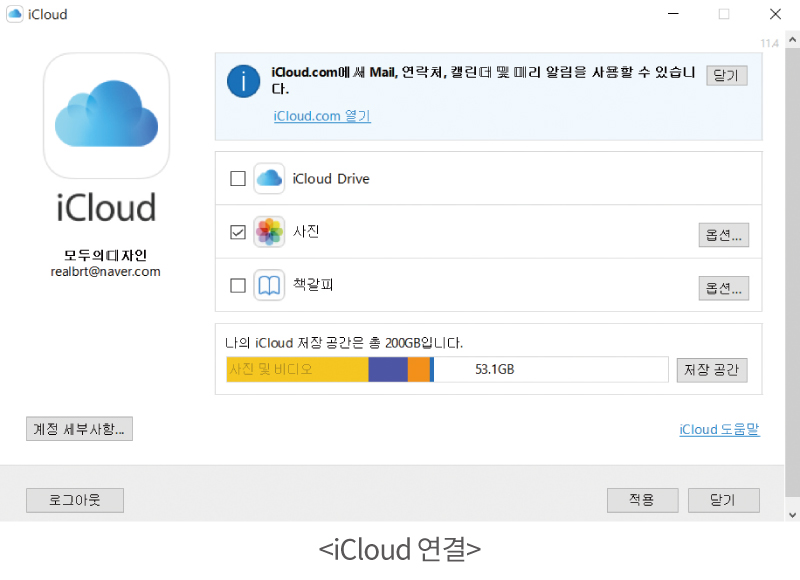Click the orange storage bar segment

point(419,369)
